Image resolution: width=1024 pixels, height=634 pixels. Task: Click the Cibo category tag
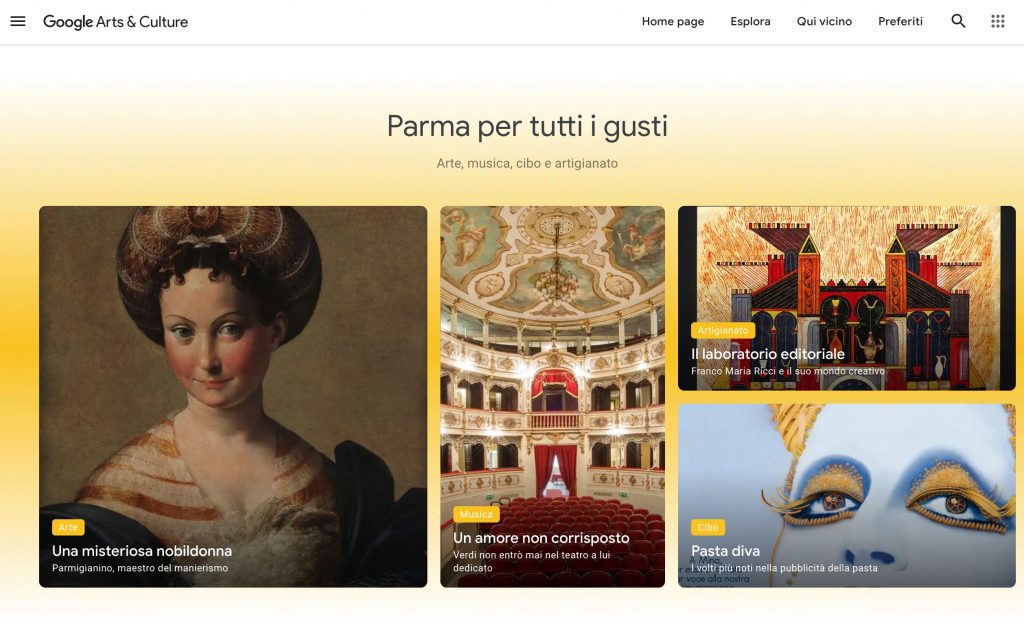click(x=707, y=527)
